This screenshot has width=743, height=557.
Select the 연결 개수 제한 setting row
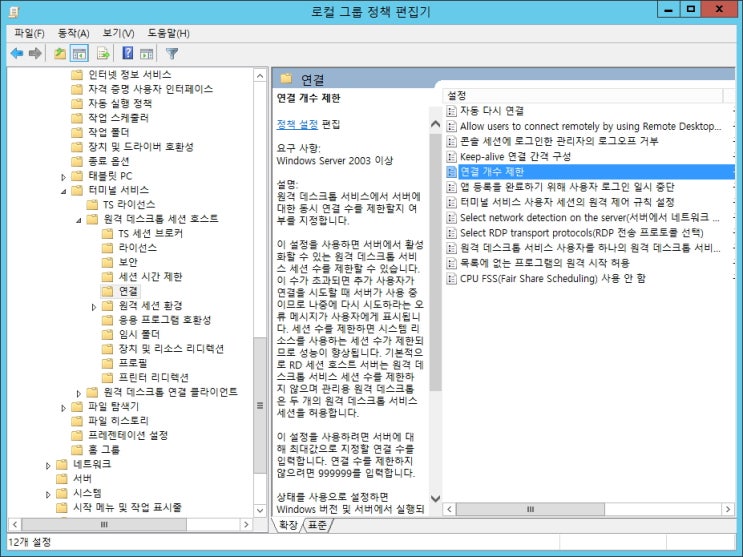589,172
